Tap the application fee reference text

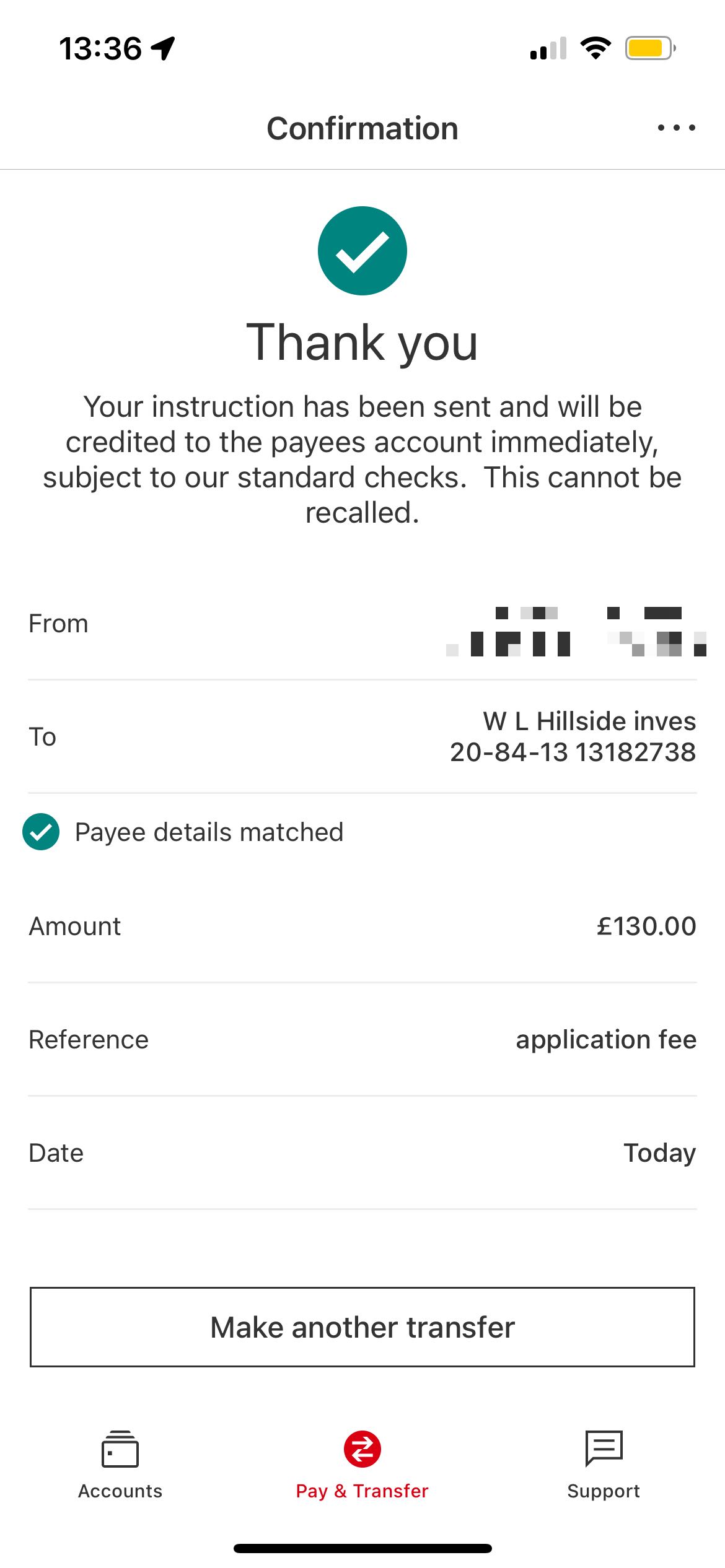[x=606, y=1040]
